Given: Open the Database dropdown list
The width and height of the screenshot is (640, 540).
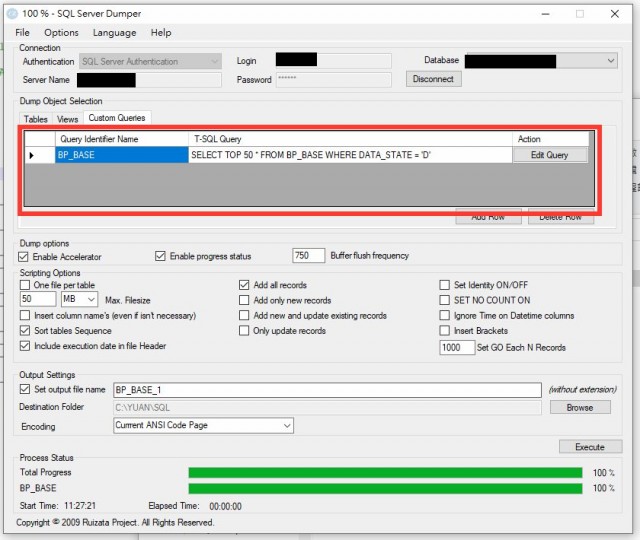Looking at the screenshot, I should point(611,61).
